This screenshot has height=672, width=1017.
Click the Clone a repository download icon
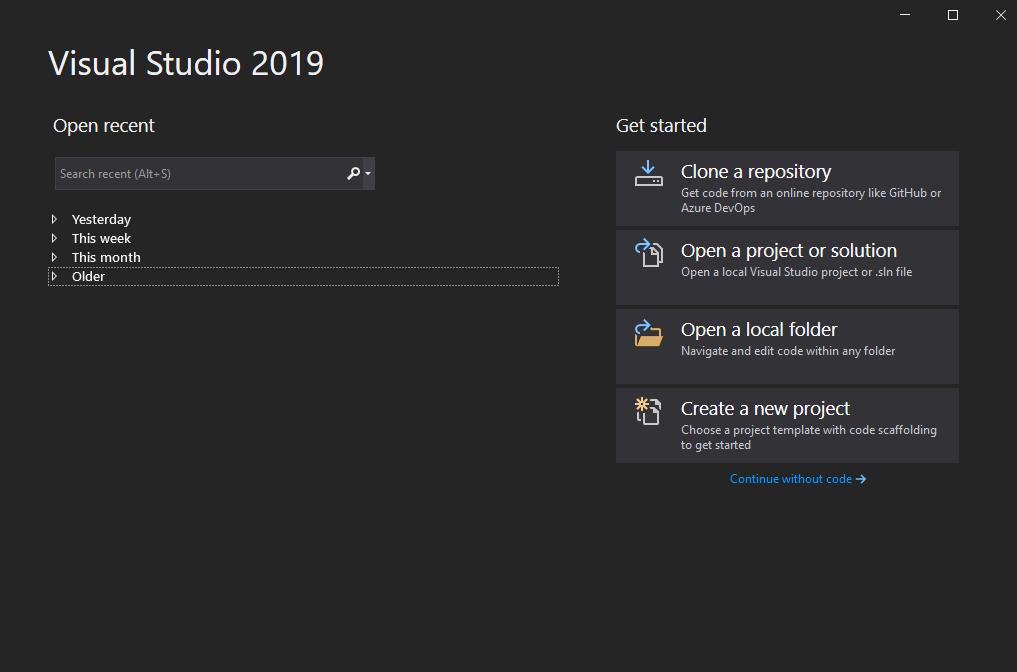click(x=648, y=174)
